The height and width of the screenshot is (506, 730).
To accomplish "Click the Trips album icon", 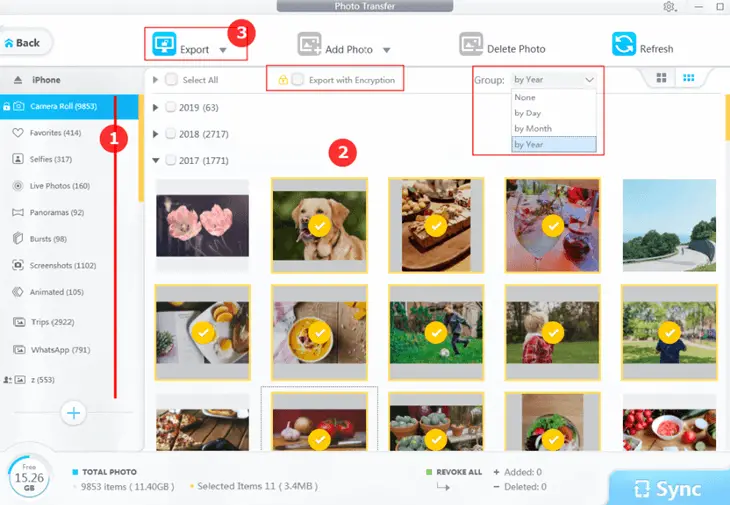I will (x=19, y=322).
